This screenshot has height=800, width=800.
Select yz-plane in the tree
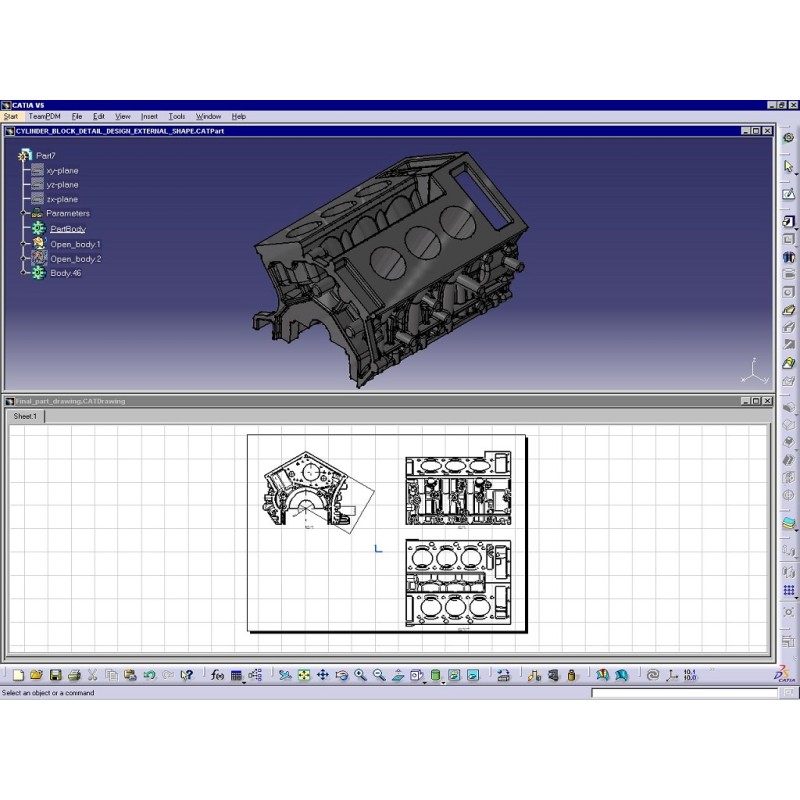[62, 185]
